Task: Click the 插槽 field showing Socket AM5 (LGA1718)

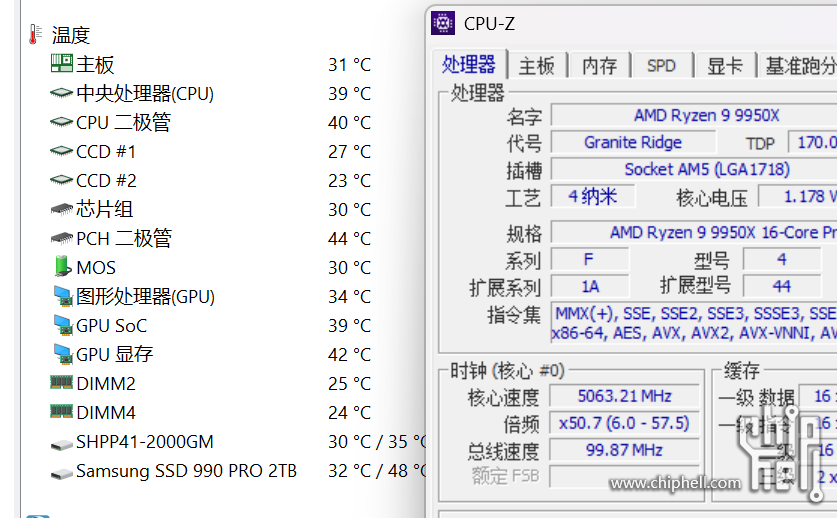Action: coord(694,169)
